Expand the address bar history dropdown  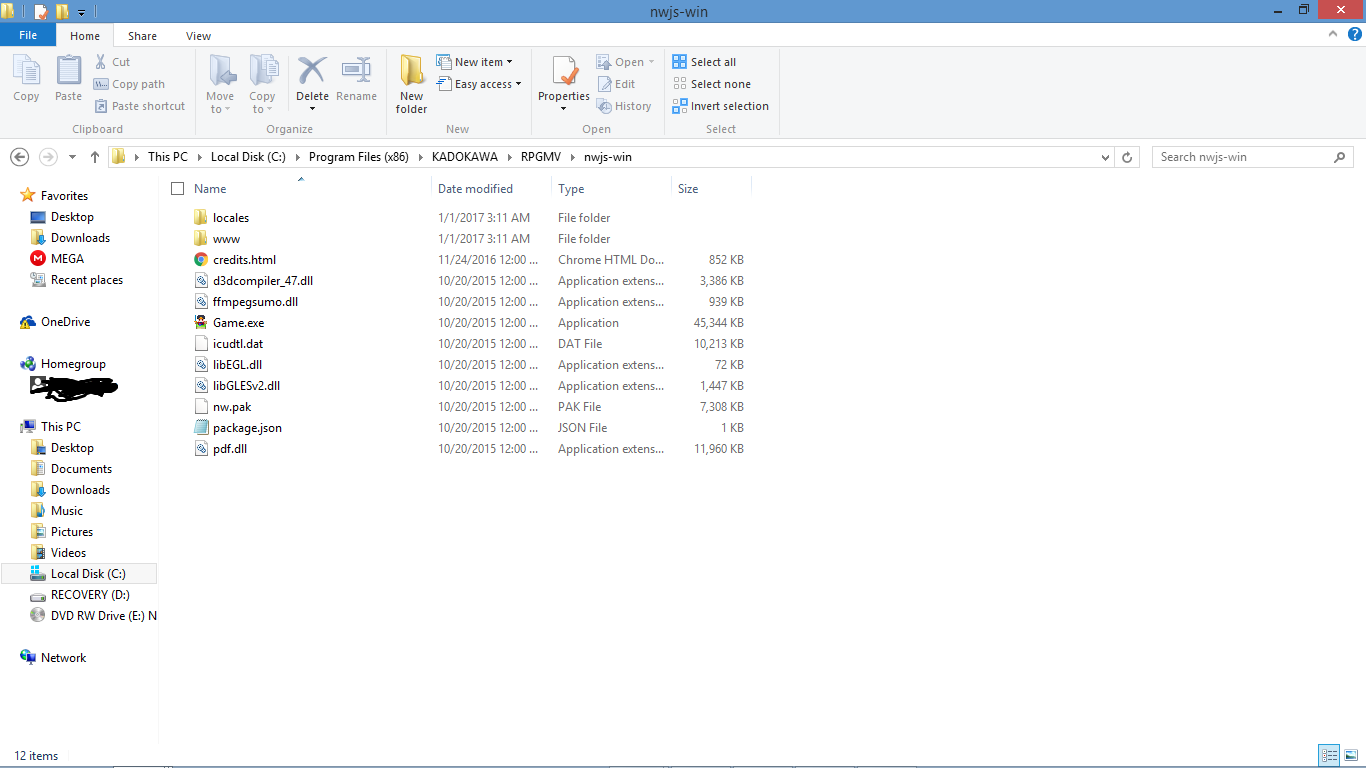tap(1105, 157)
